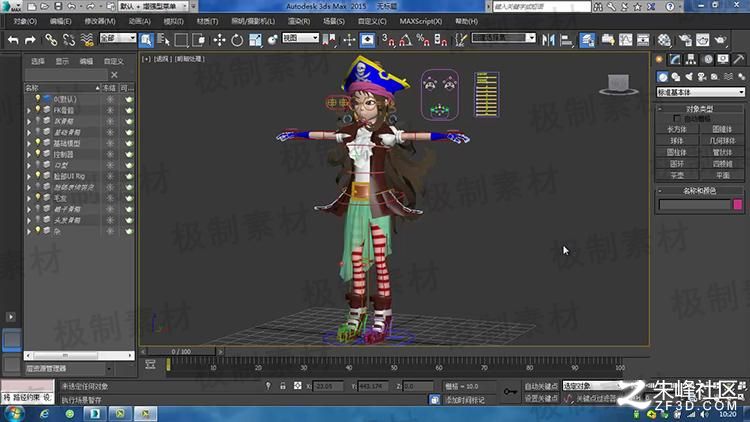Open the named selection sets dropdown
This screenshot has height=422, width=750.
click(503, 38)
